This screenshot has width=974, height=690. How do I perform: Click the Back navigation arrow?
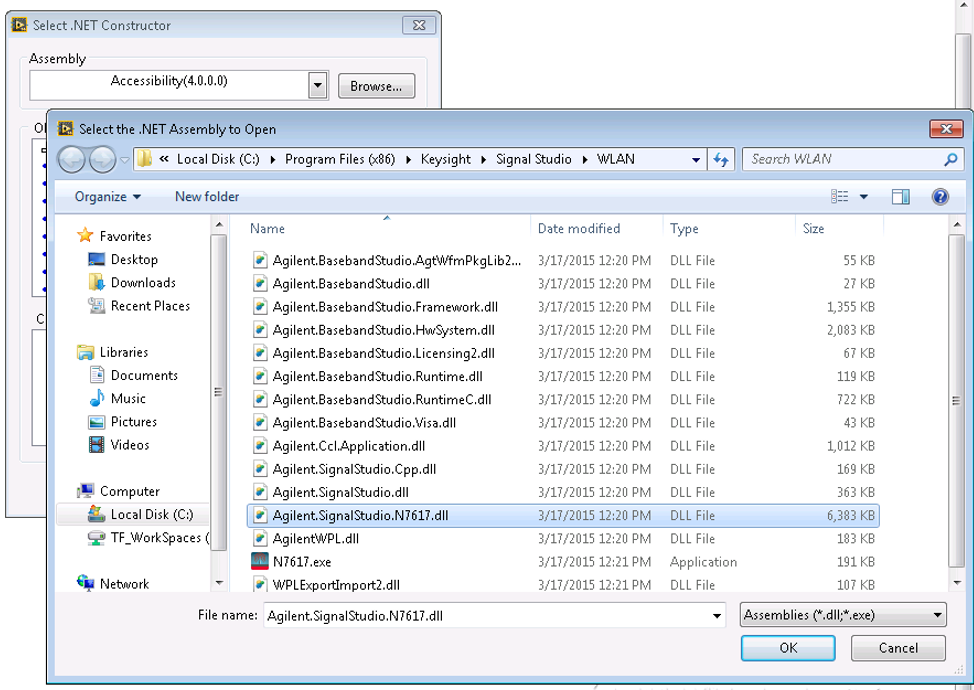[x=73, y=159]
